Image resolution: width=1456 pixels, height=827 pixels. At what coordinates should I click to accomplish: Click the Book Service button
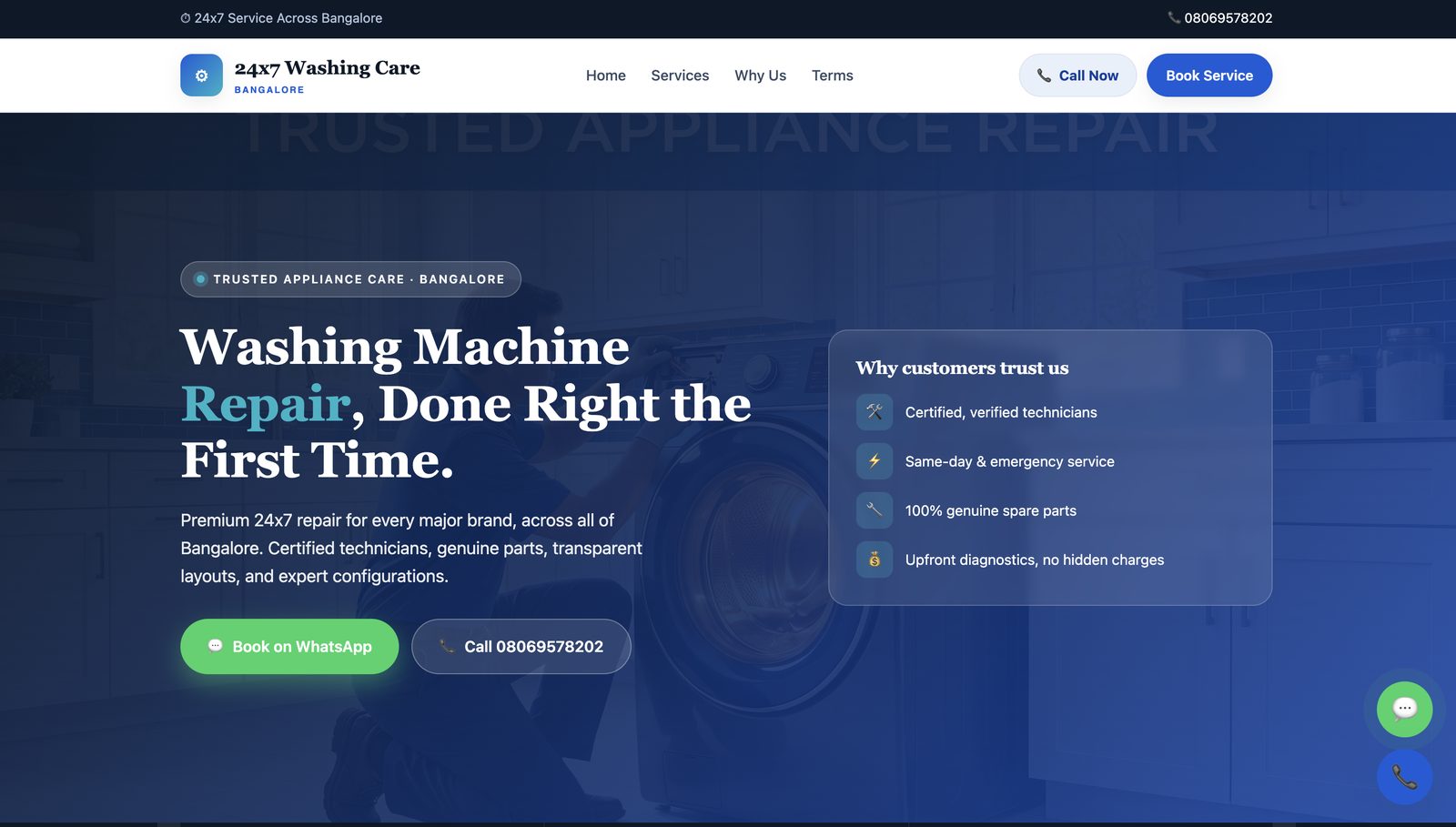click(1209, 76)
